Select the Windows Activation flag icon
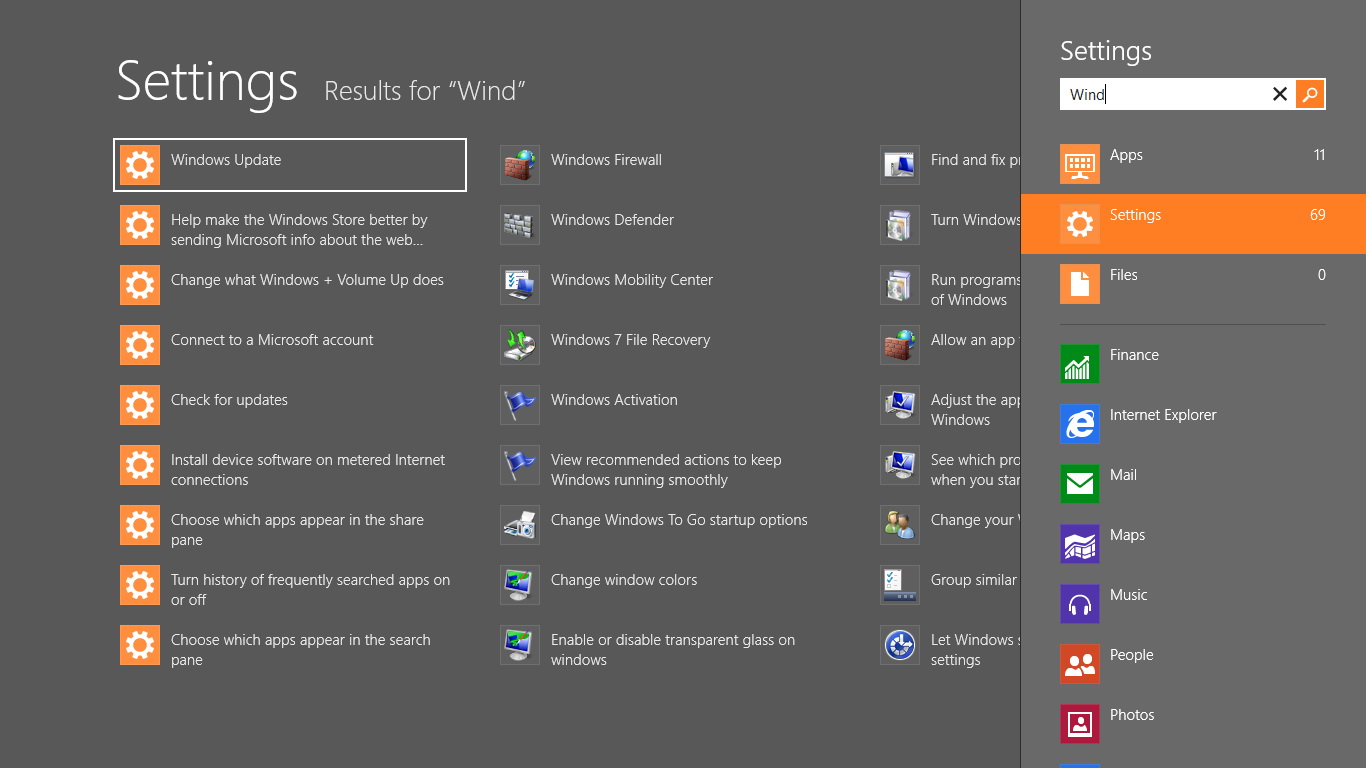 [520, 405]
